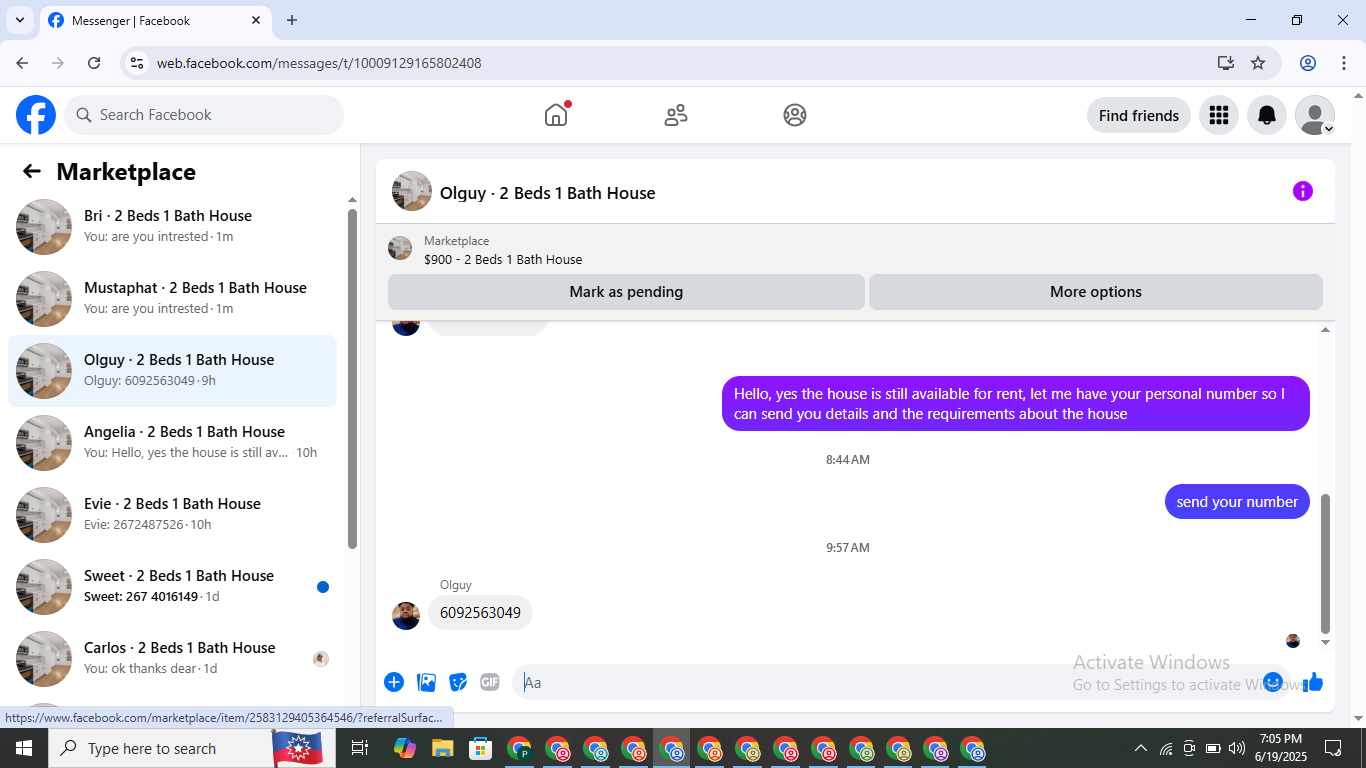Click the Mark as pending button

626,292
